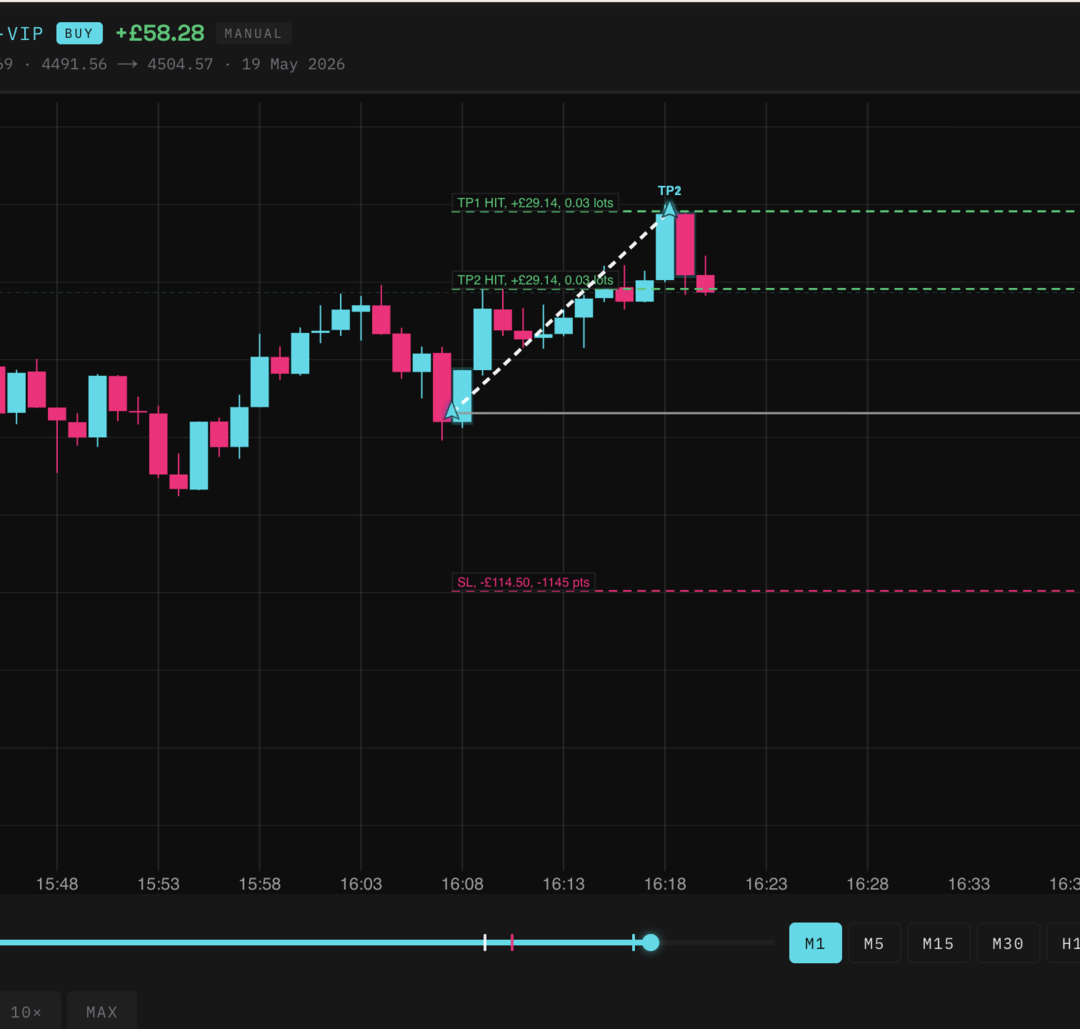Click the BUY badge in header
The height and width of the screenshot is (1029, 1080).
tap(79, 33)
